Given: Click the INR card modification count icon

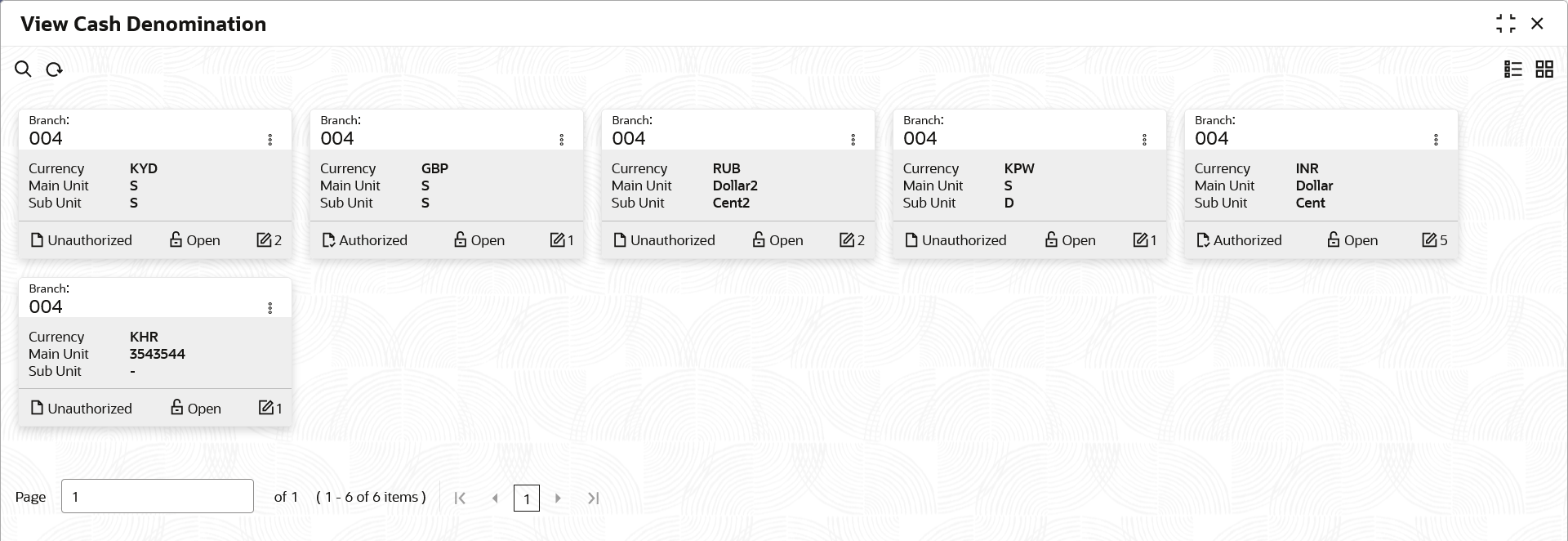Looking at the screenshot, I should tap(1429, 239).
